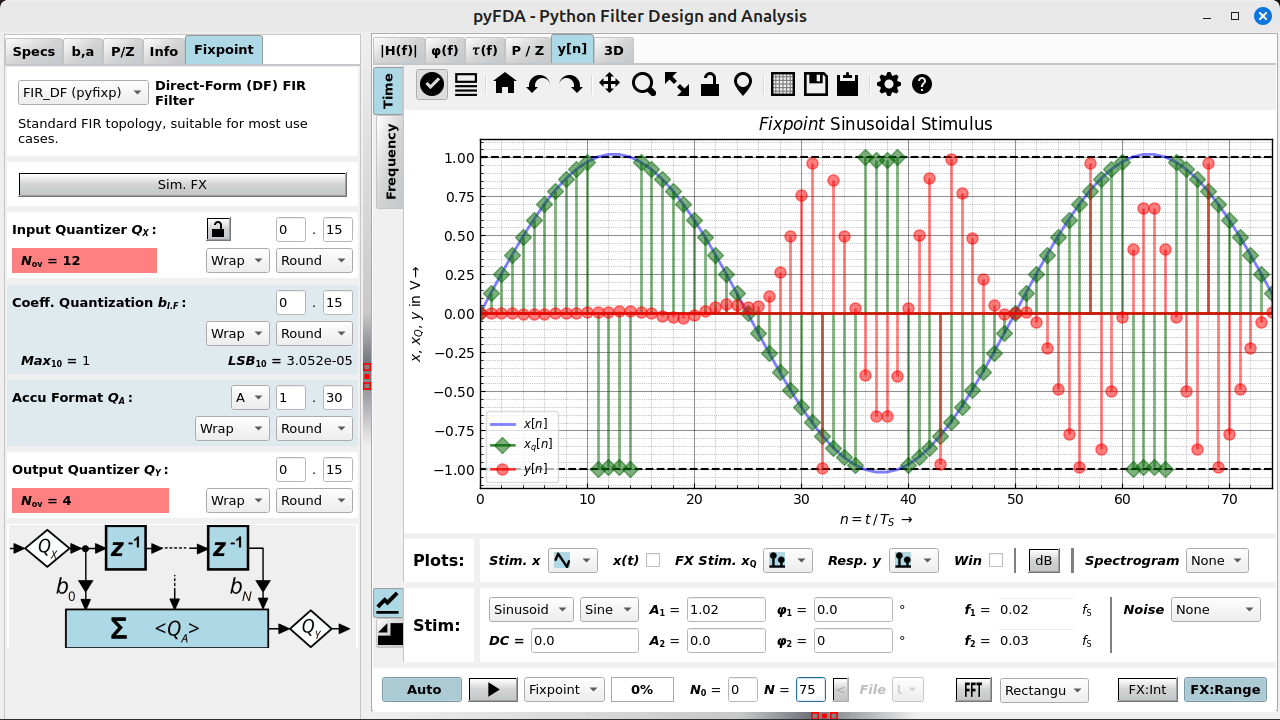Open Stim. x plot style dropdown
Viewport: 1280px width, 720px height.
[573, 560]
